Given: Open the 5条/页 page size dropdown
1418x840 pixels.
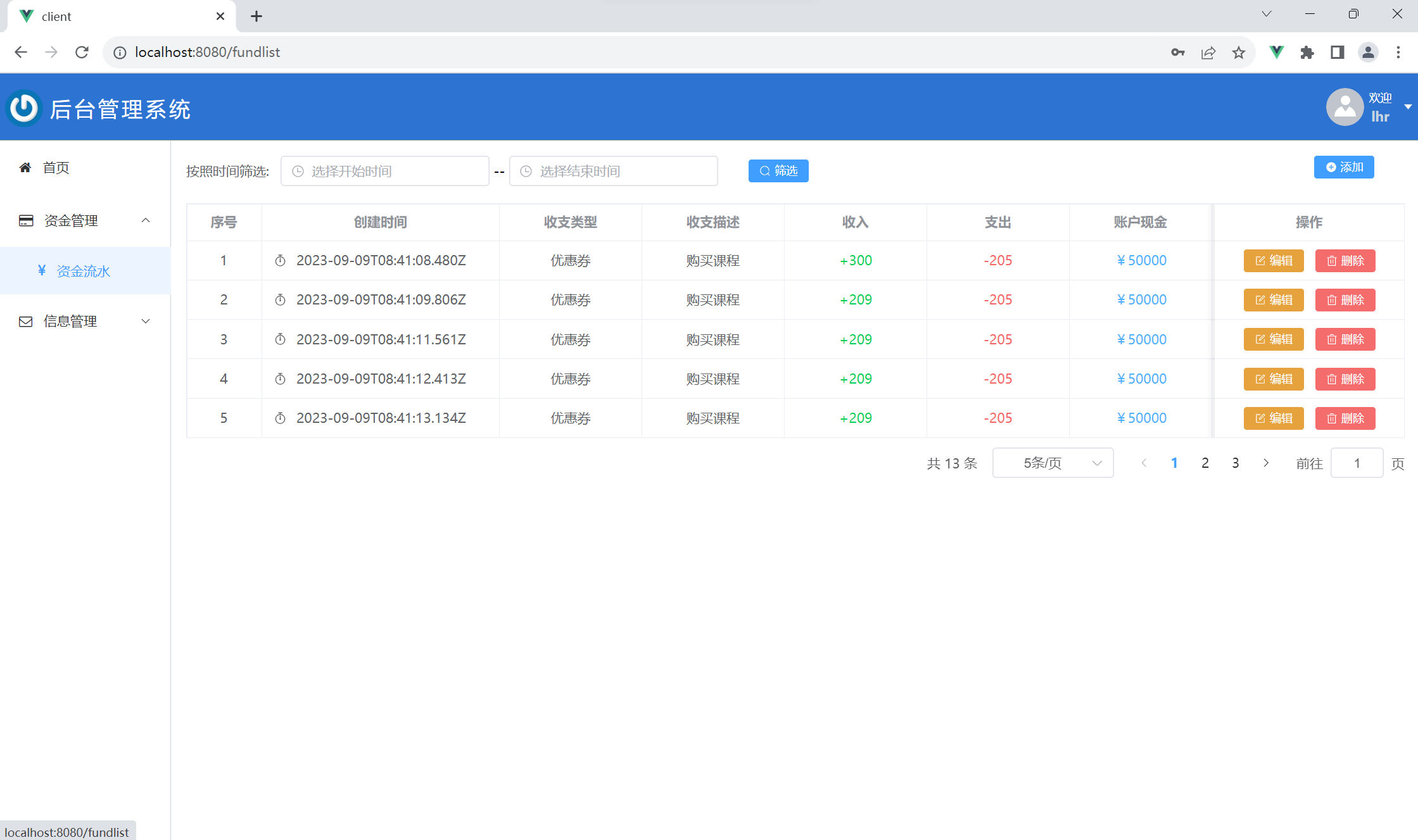Looking at the screenshot, I should pyautogui.click(x=1053, y=463).
